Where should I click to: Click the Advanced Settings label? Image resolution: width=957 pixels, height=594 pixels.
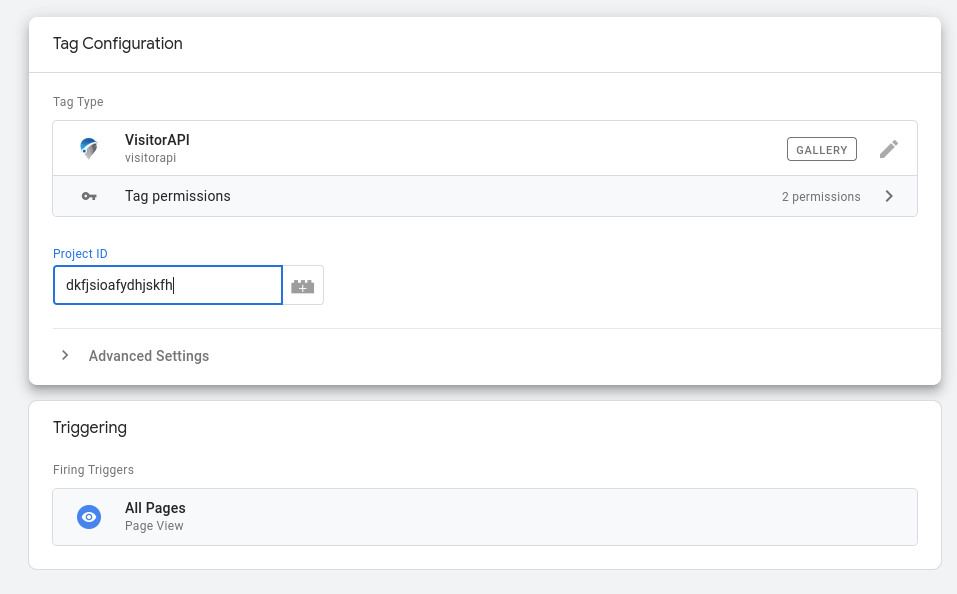pyautogui.click(x=148, y=355)
